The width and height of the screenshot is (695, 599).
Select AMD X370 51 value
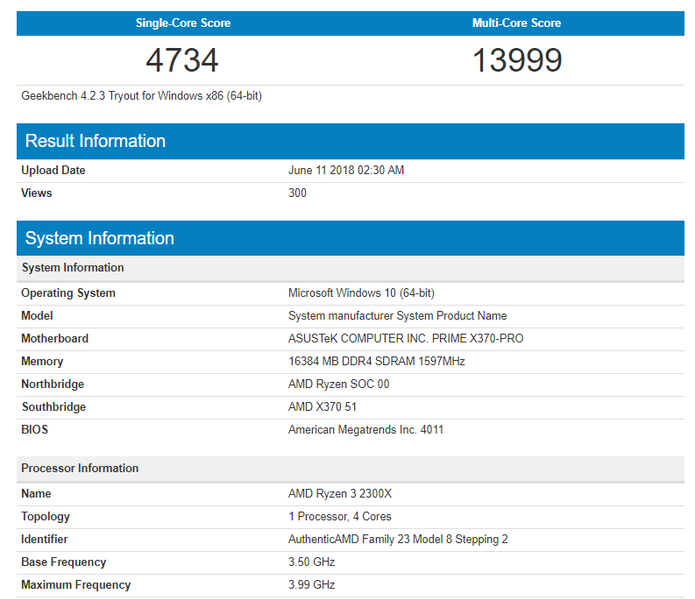[x=322, y=407]
